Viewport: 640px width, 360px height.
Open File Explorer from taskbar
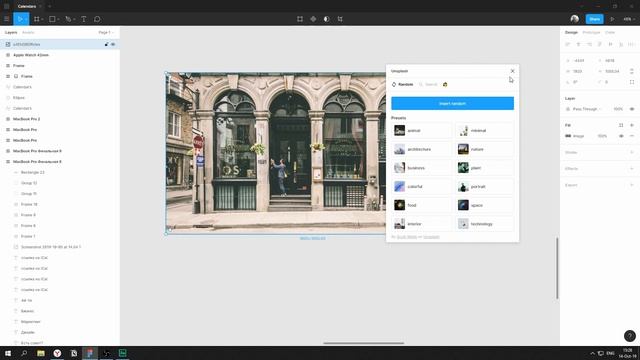pos(41,353)
